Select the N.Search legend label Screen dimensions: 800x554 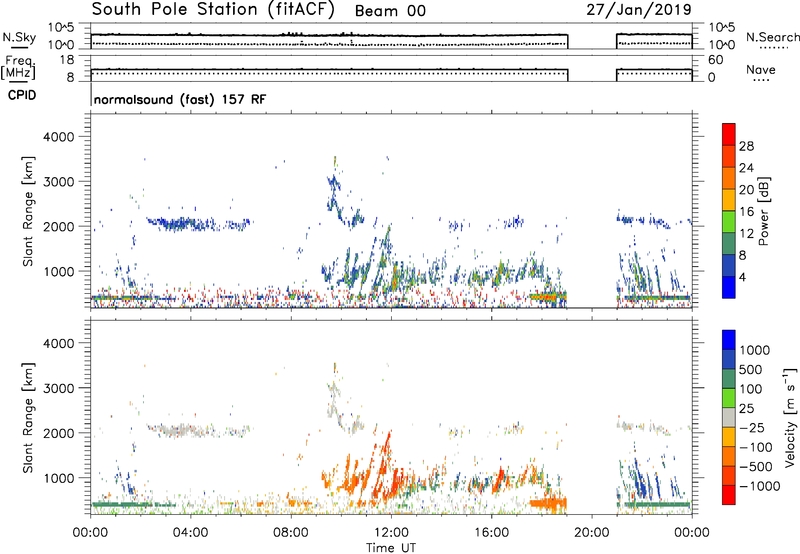click(773, 37)
